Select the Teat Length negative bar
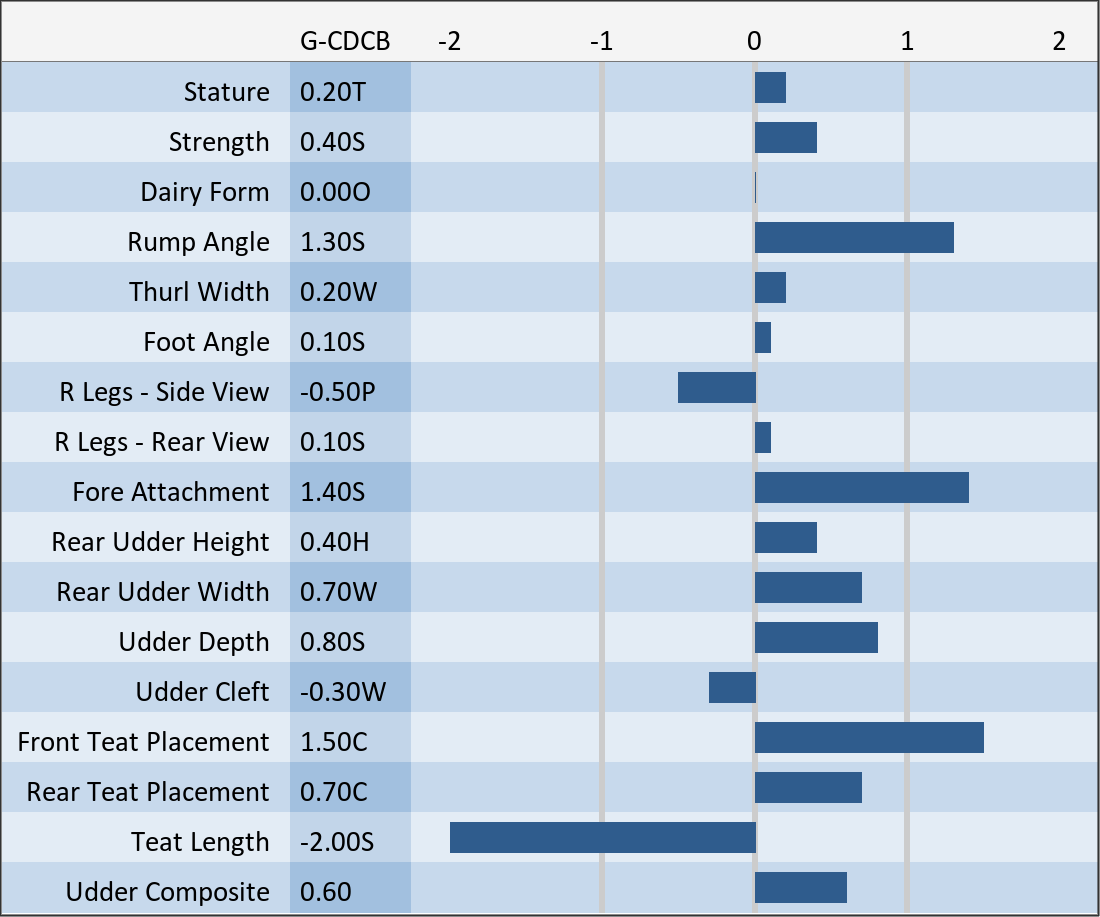Screen dimensions: 1100x917 [602, 838]
